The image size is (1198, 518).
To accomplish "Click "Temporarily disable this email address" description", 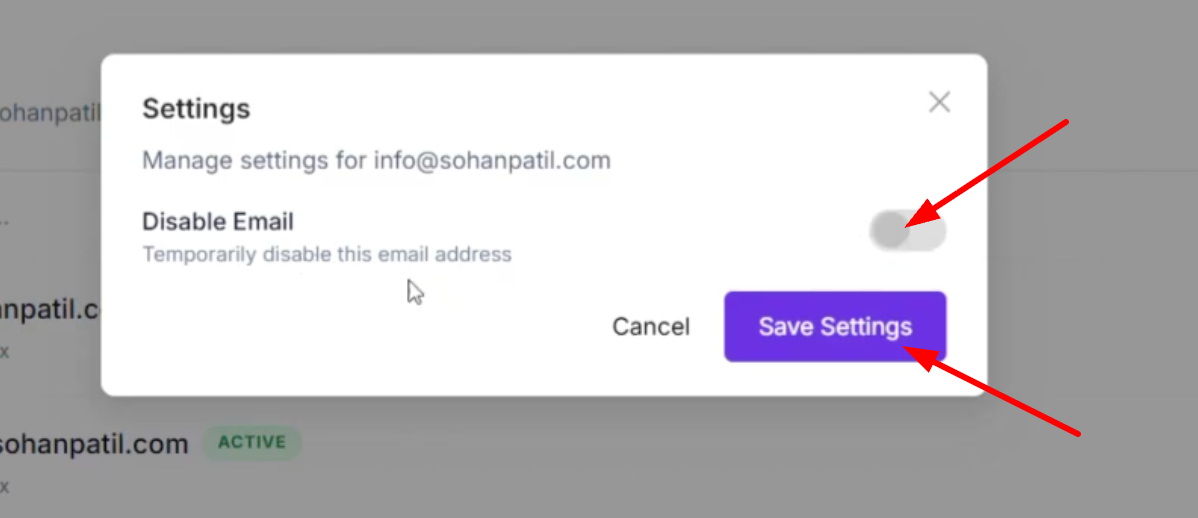I will [326, 254].
